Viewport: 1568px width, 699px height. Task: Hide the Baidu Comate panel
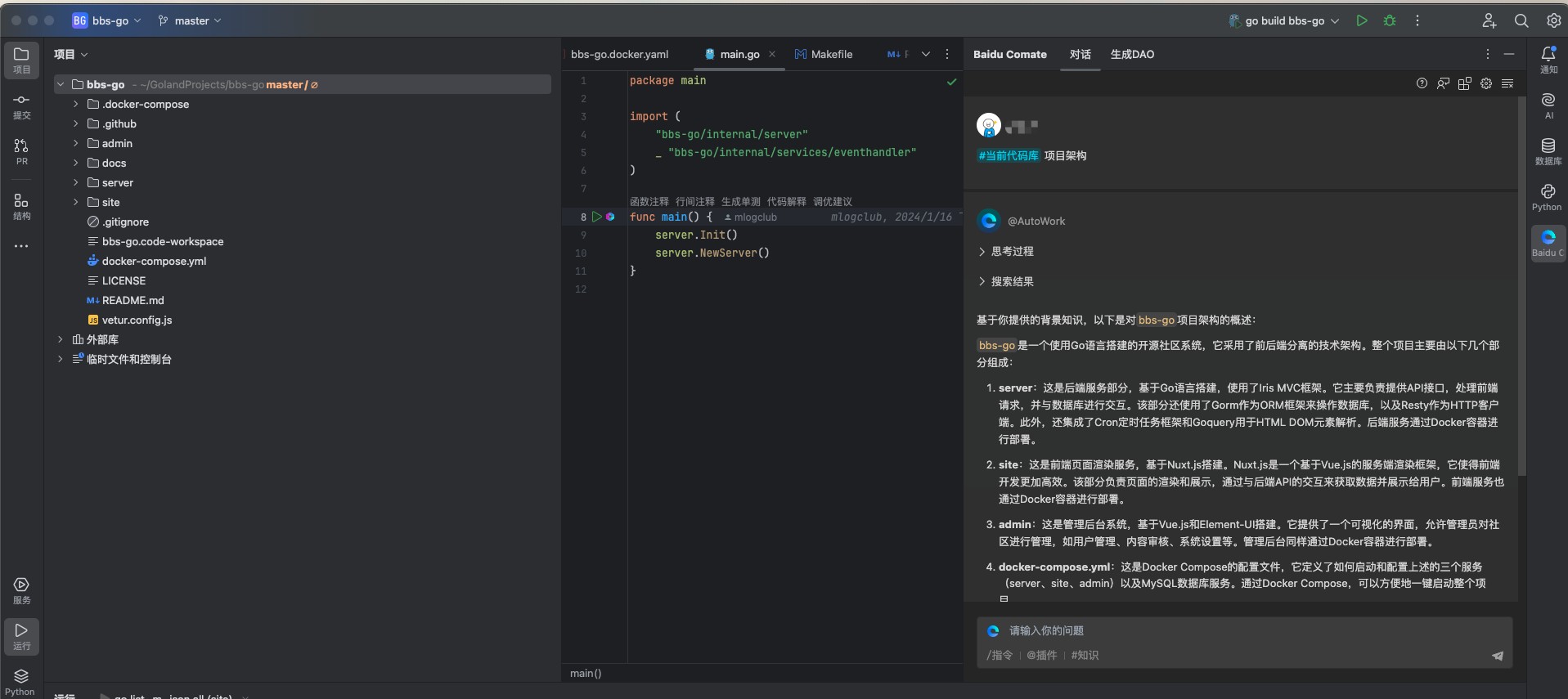pyautogui.click(x=1509, y=54)
